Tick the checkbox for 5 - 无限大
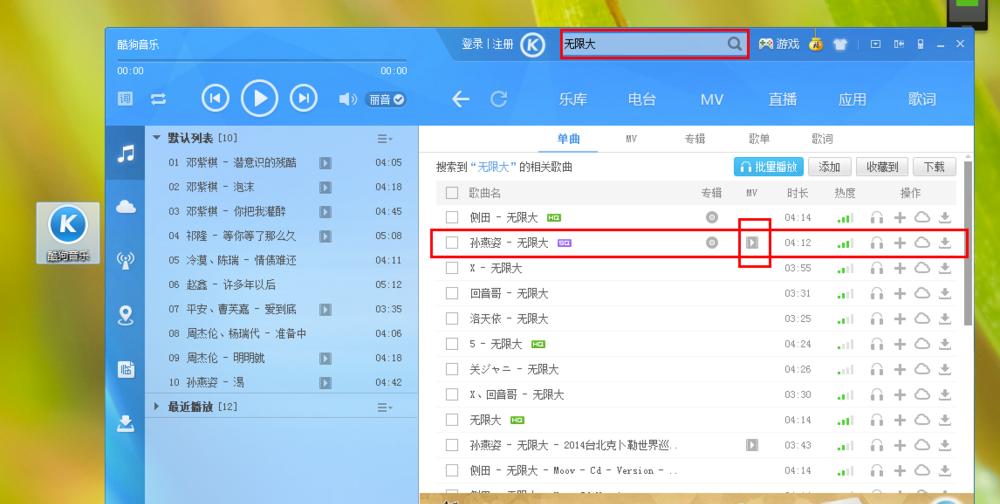Screen dimensions: 1000x504 [x=452, y=344]
